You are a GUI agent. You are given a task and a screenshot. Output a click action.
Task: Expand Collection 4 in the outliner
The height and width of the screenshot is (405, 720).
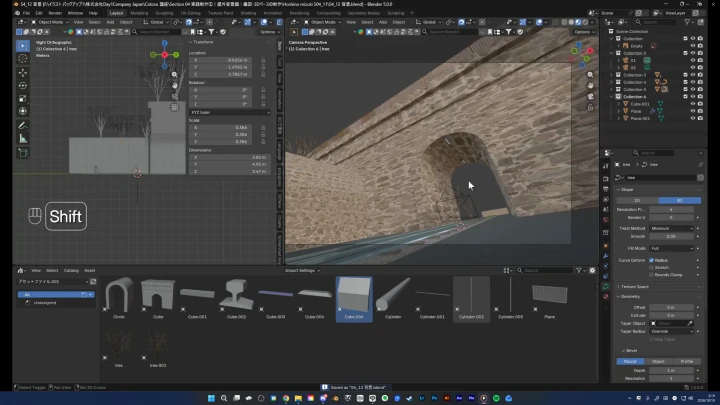click(612, 82)
